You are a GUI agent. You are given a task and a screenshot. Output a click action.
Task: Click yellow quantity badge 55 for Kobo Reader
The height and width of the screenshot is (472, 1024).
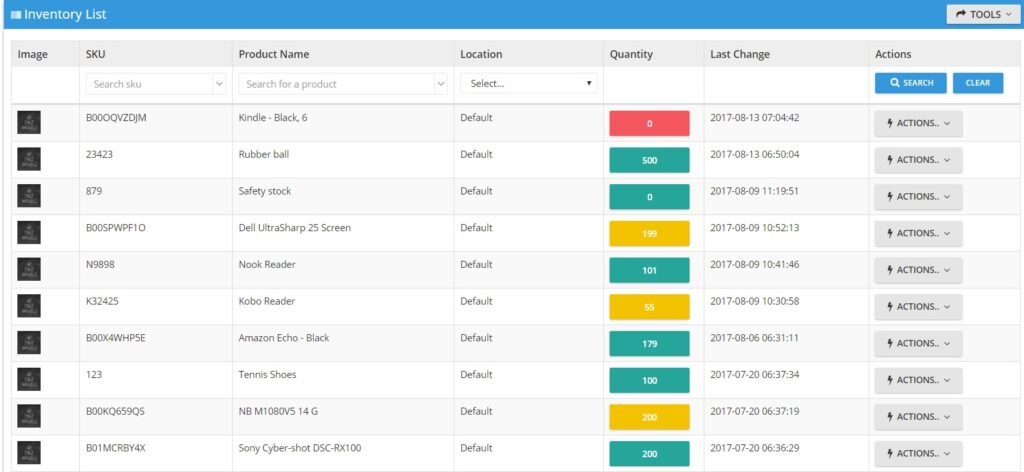(x=649, y=306)
